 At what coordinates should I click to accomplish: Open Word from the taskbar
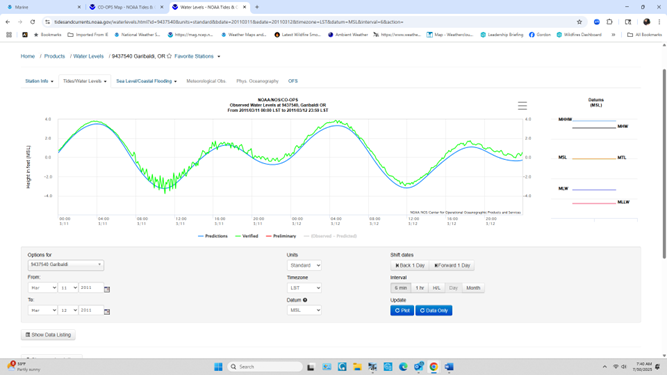click(x=449, y=366)
